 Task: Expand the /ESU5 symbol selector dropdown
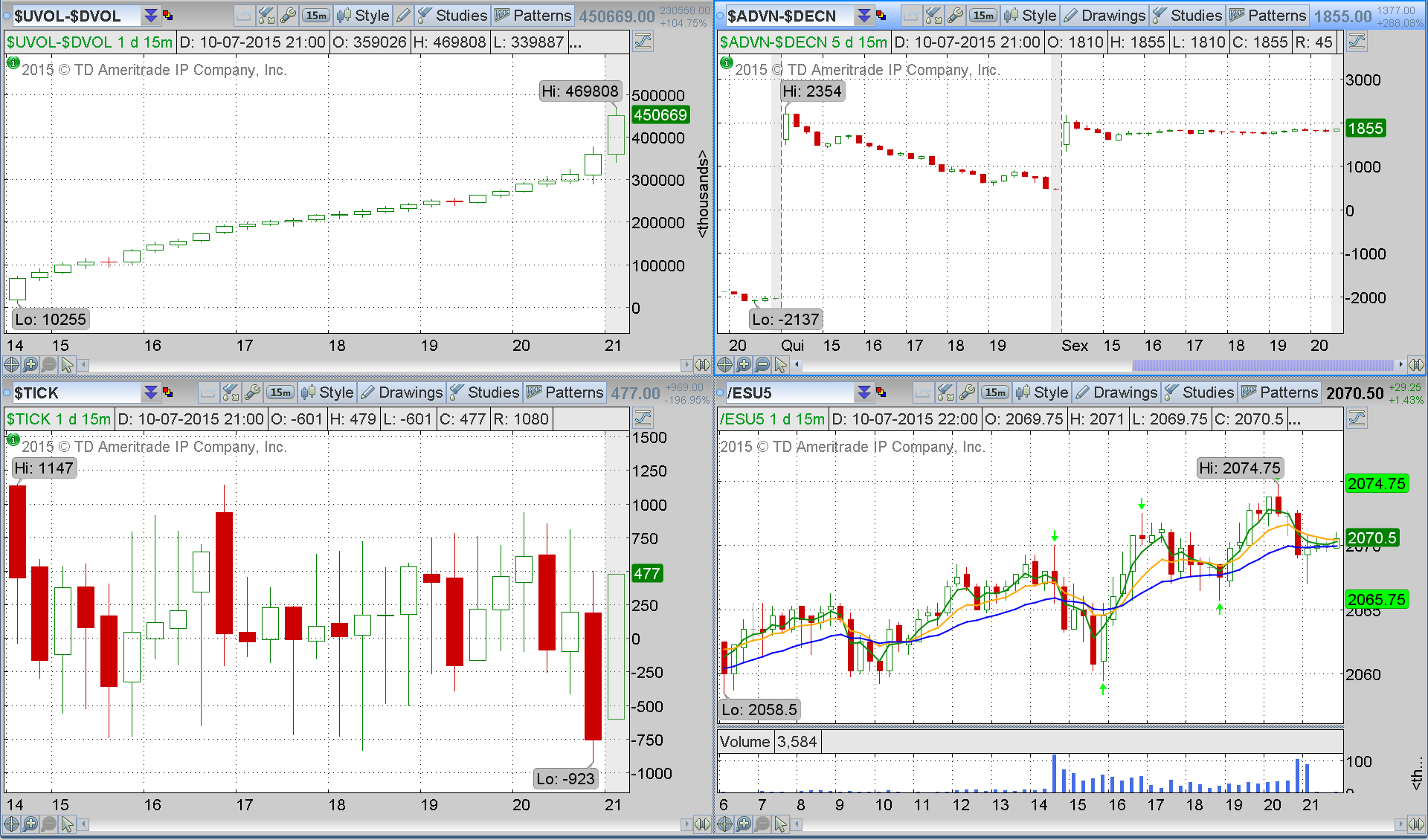(863, 392)
